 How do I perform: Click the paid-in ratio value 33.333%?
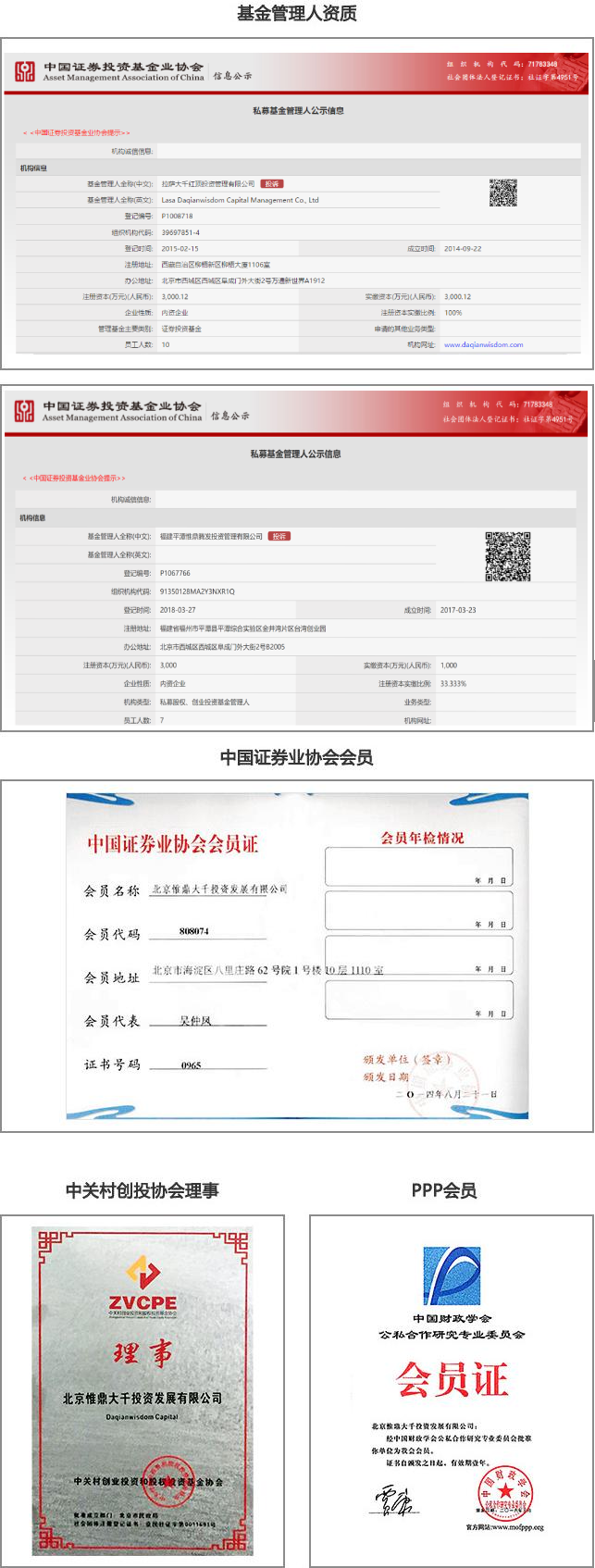tap(453, 683)
